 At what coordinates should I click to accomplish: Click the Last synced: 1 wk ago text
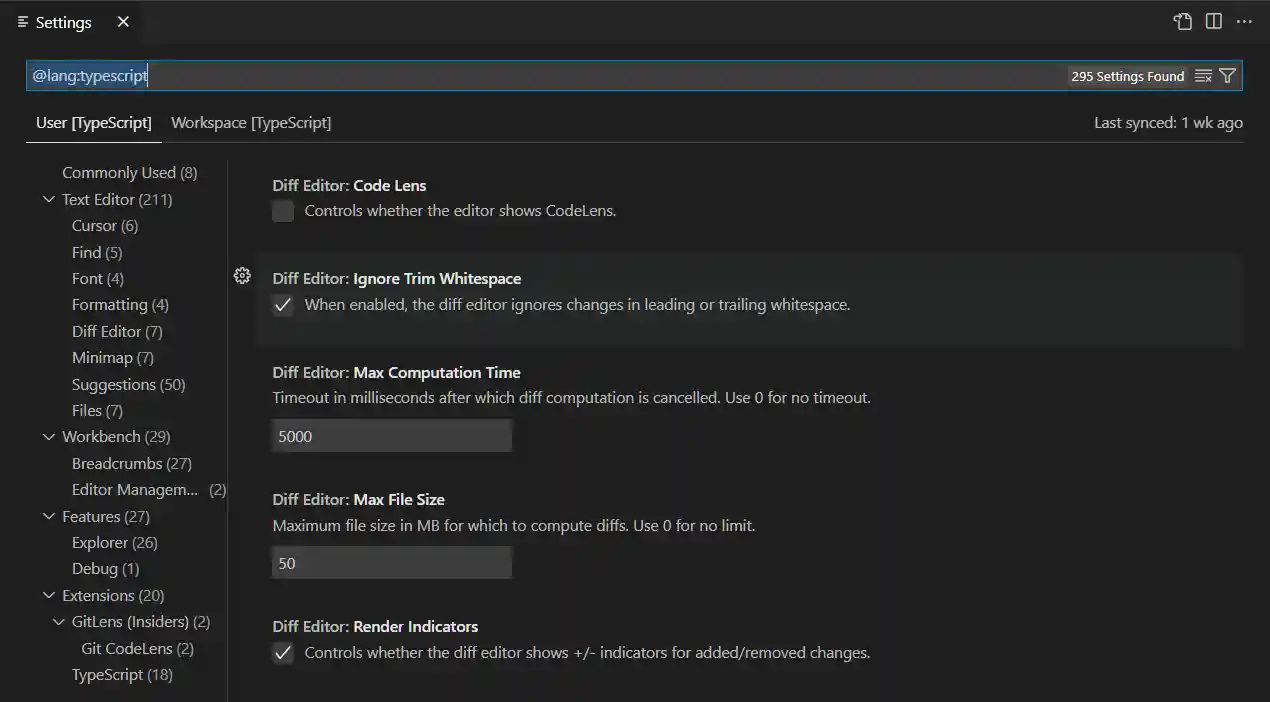pyautogui.click(x=1166, y=122)
